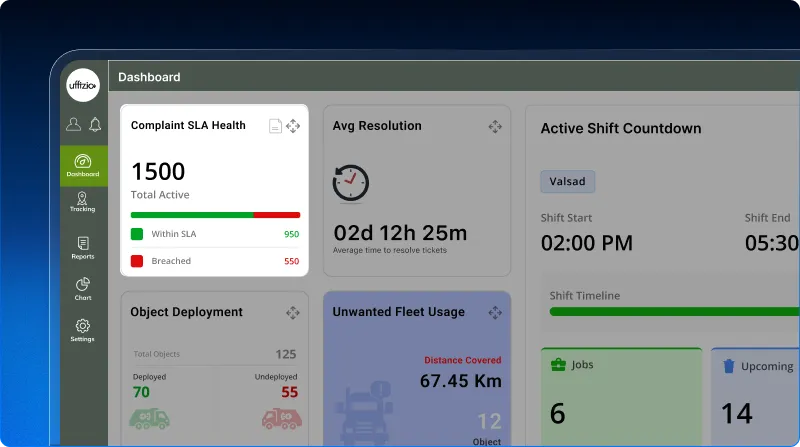Select Dashboard in the sidebar

pos(83,166)
